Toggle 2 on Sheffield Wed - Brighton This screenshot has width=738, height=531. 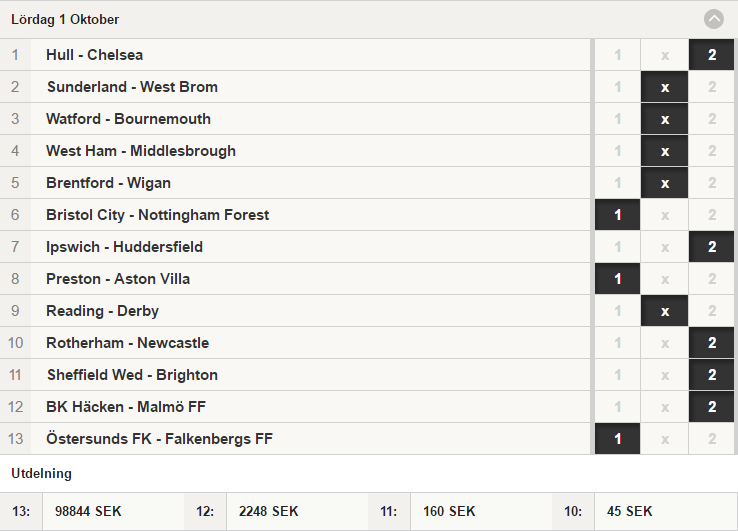(x=712, y=375)
